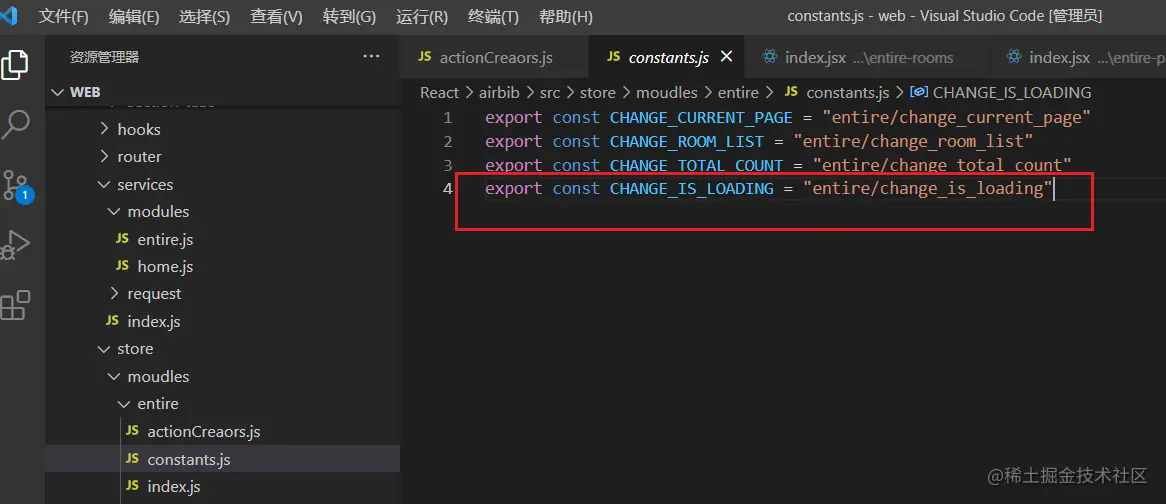Open 转到(G) menu

(x=350, y=16)
